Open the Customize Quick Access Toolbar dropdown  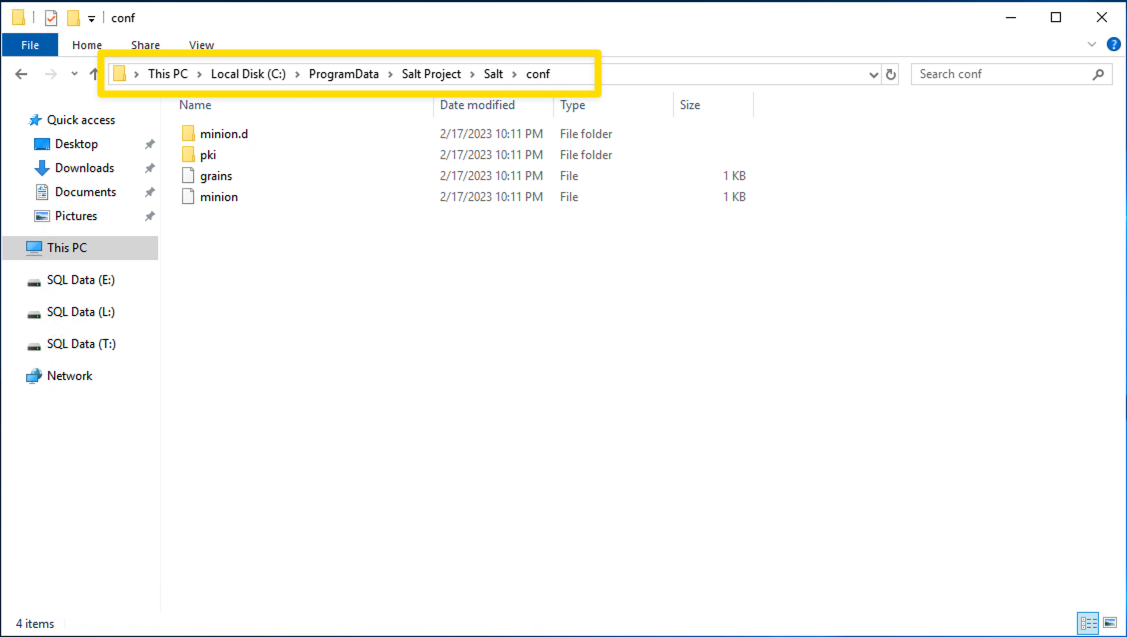coord(92,18)
